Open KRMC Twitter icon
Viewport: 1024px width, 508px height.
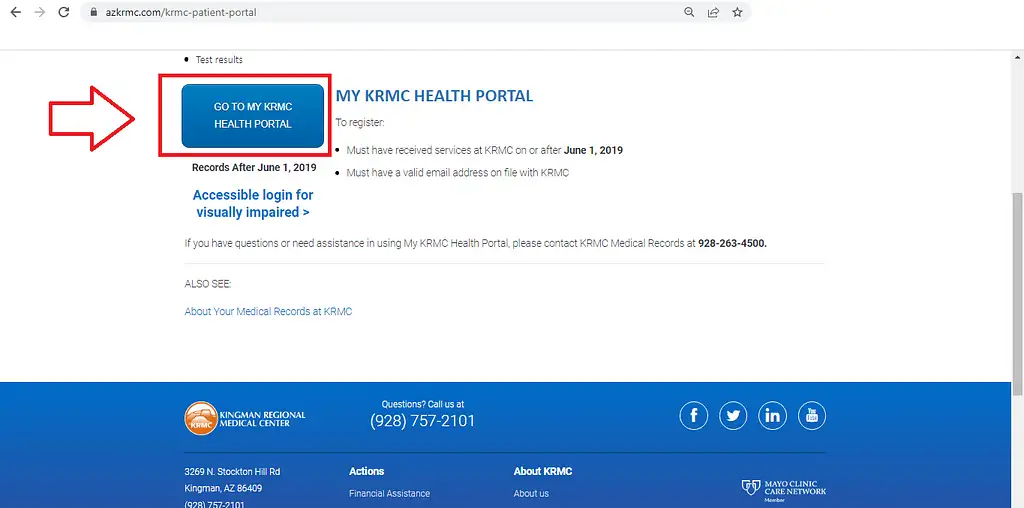(733, 415)
